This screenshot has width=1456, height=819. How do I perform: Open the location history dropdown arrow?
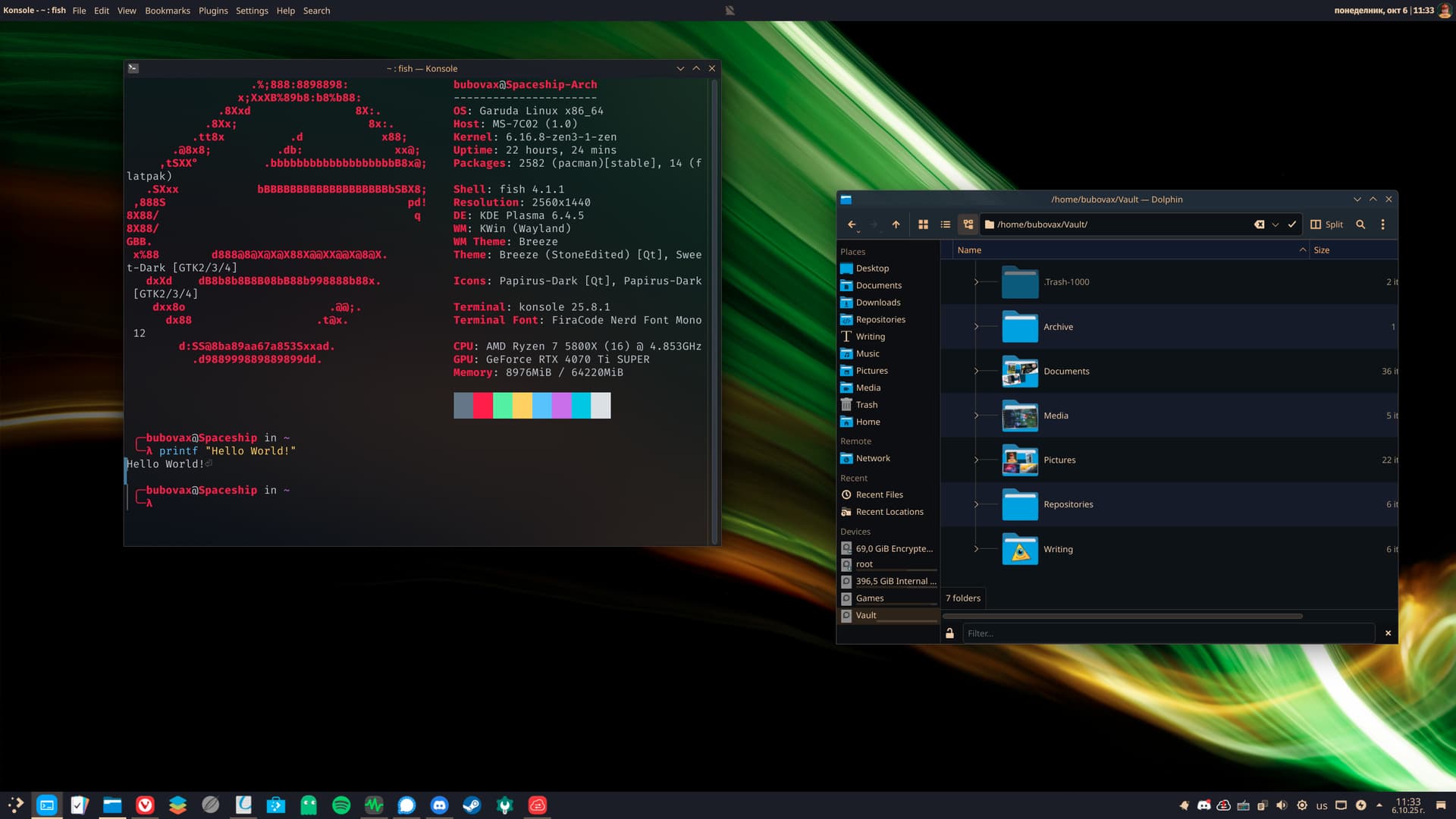pyautogui.click(x=1276, y=224)
